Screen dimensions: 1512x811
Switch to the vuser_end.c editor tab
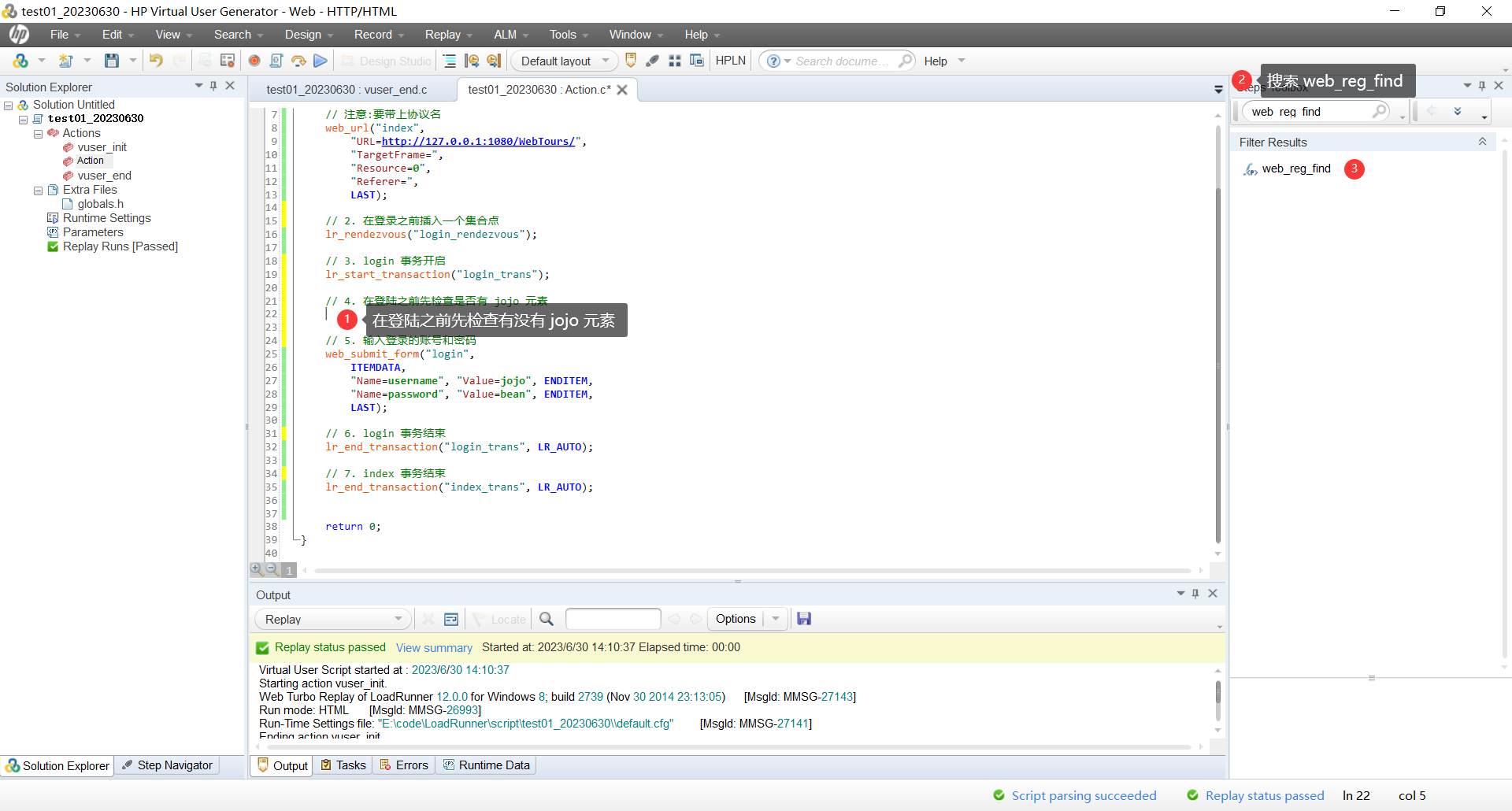(346, 90)
